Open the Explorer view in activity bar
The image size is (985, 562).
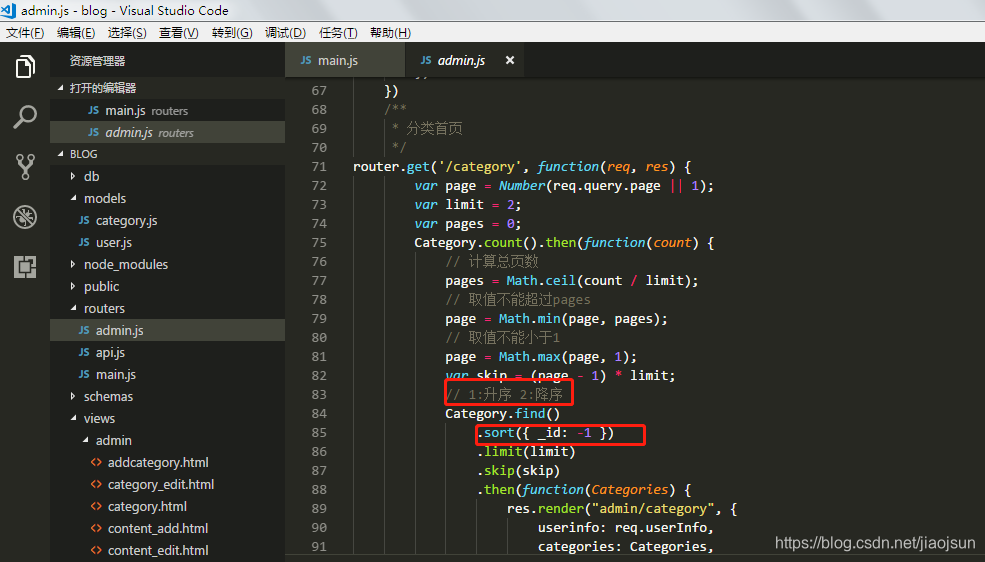[25, 67]
